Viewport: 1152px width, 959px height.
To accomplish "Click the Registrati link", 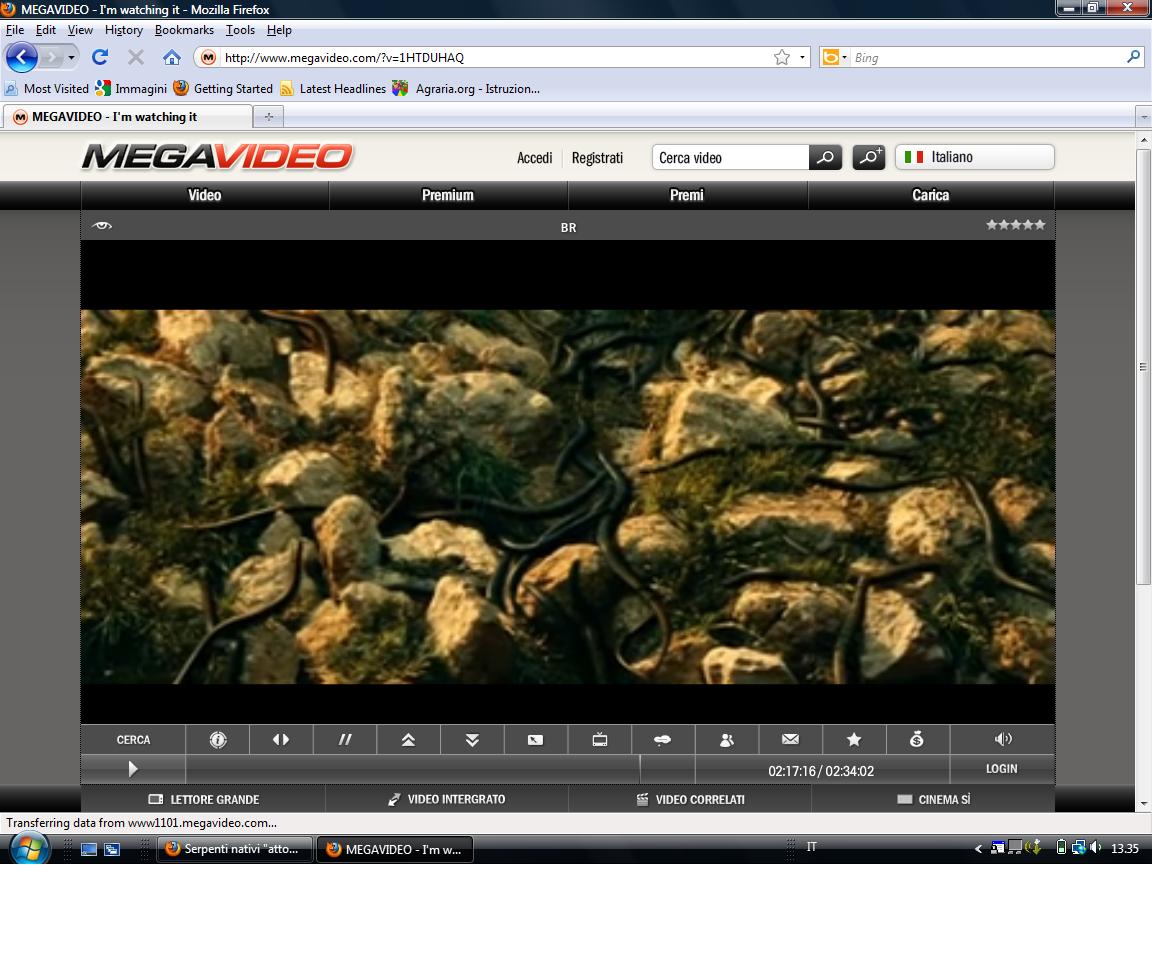I will coord(597,158).
